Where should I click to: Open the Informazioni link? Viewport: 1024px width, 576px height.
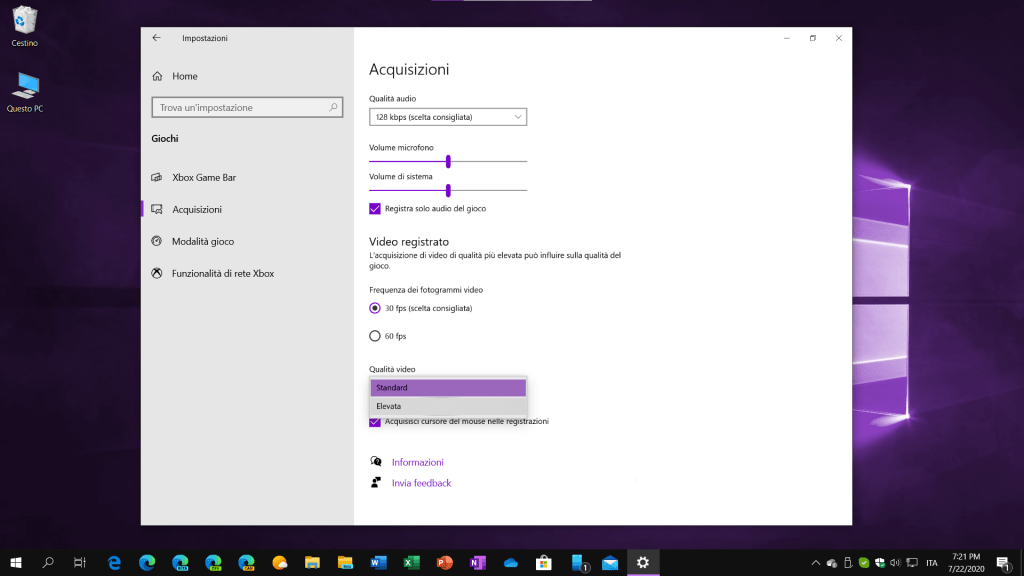(x=417, y=462)
